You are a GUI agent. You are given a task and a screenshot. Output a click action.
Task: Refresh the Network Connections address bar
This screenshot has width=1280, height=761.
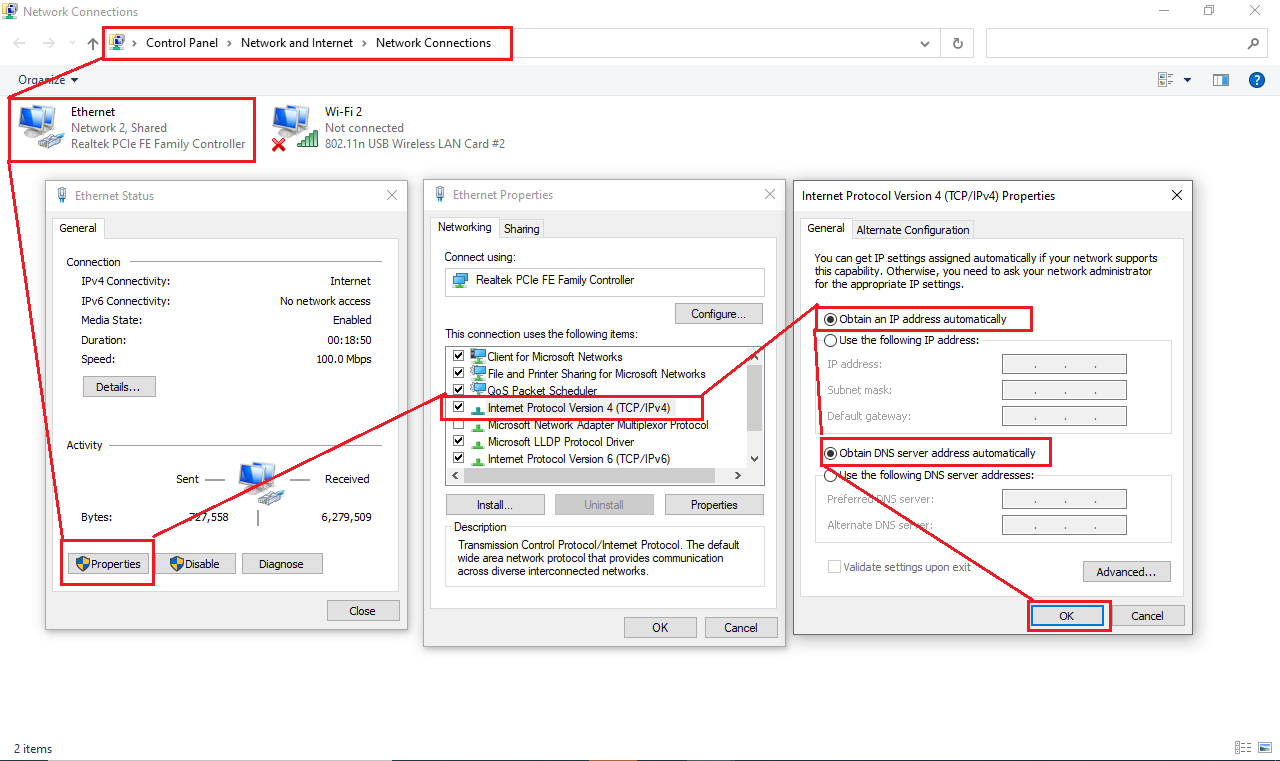957,43
